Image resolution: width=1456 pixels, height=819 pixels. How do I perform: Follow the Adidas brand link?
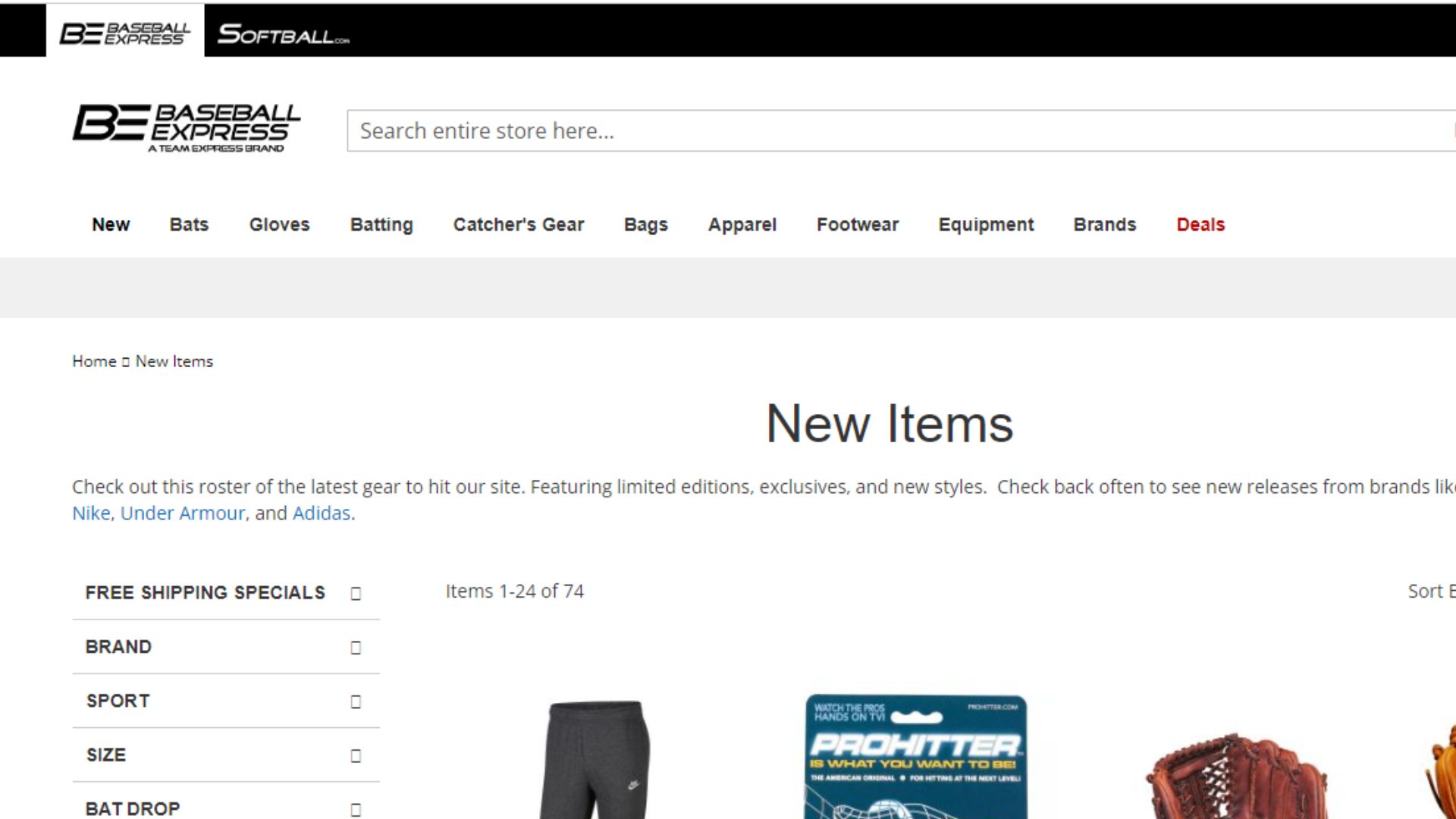[322, 513]
